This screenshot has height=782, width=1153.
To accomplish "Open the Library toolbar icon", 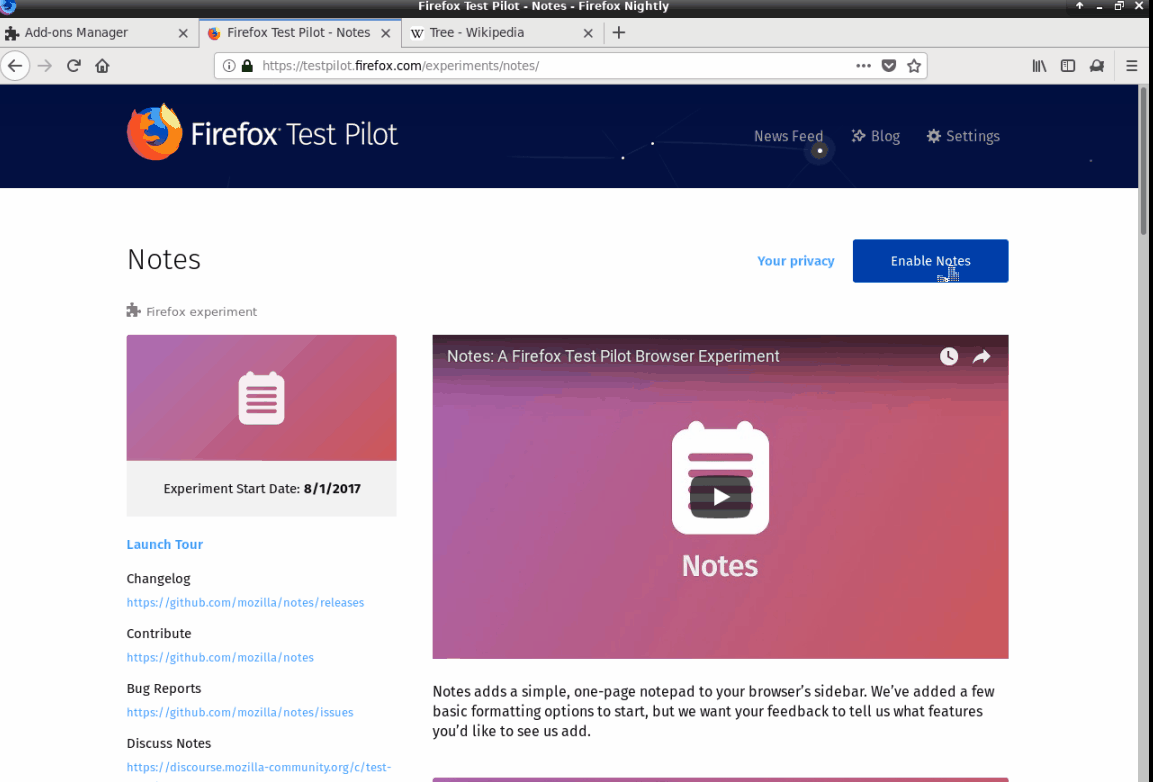I will pos(1039,66).
